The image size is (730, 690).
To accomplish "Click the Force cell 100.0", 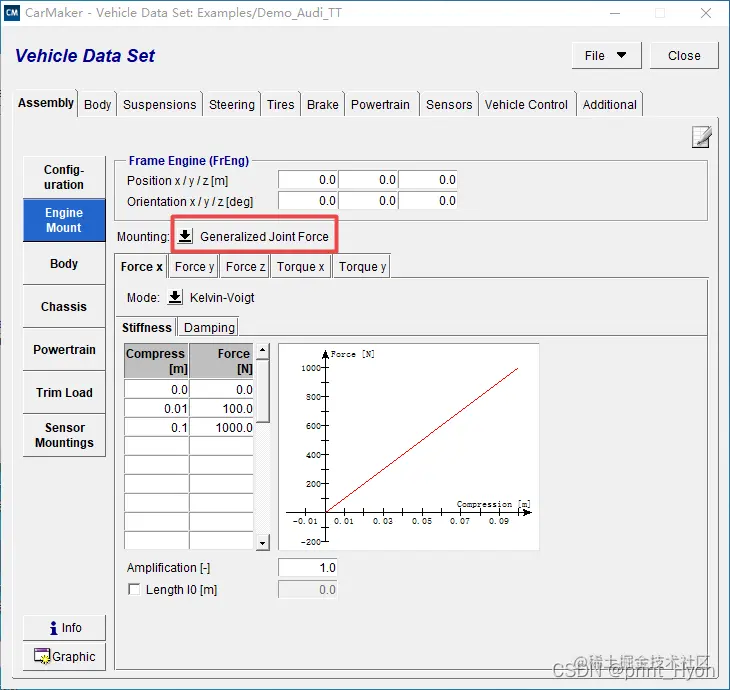I will [222, 408].
